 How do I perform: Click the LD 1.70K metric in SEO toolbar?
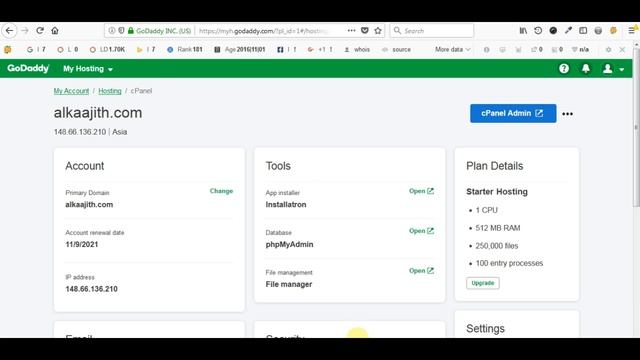pyautogui.click(x=107, y=49)
